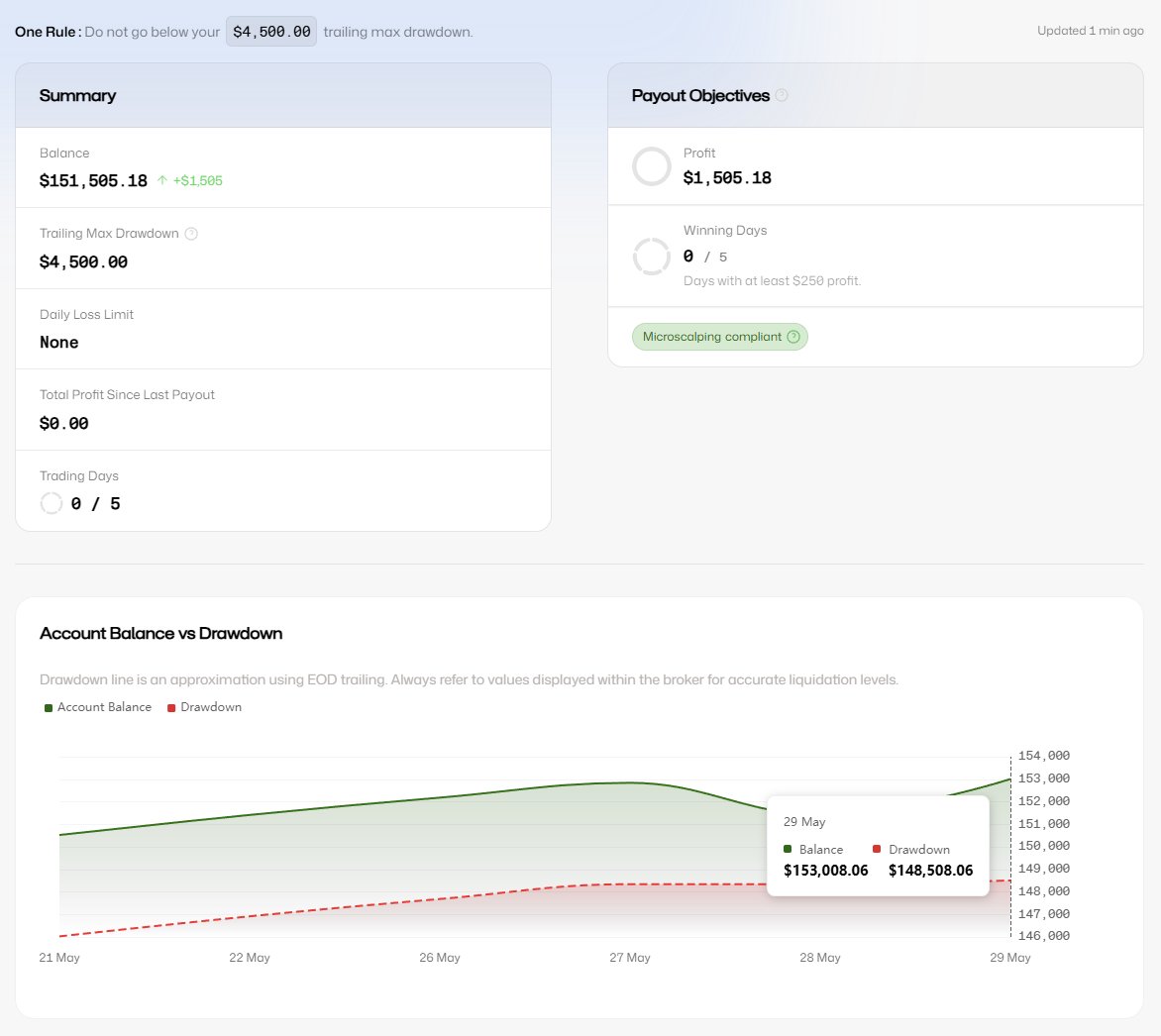
Task: Click the Microscalping compliant badge
Action: click(720, 337)
